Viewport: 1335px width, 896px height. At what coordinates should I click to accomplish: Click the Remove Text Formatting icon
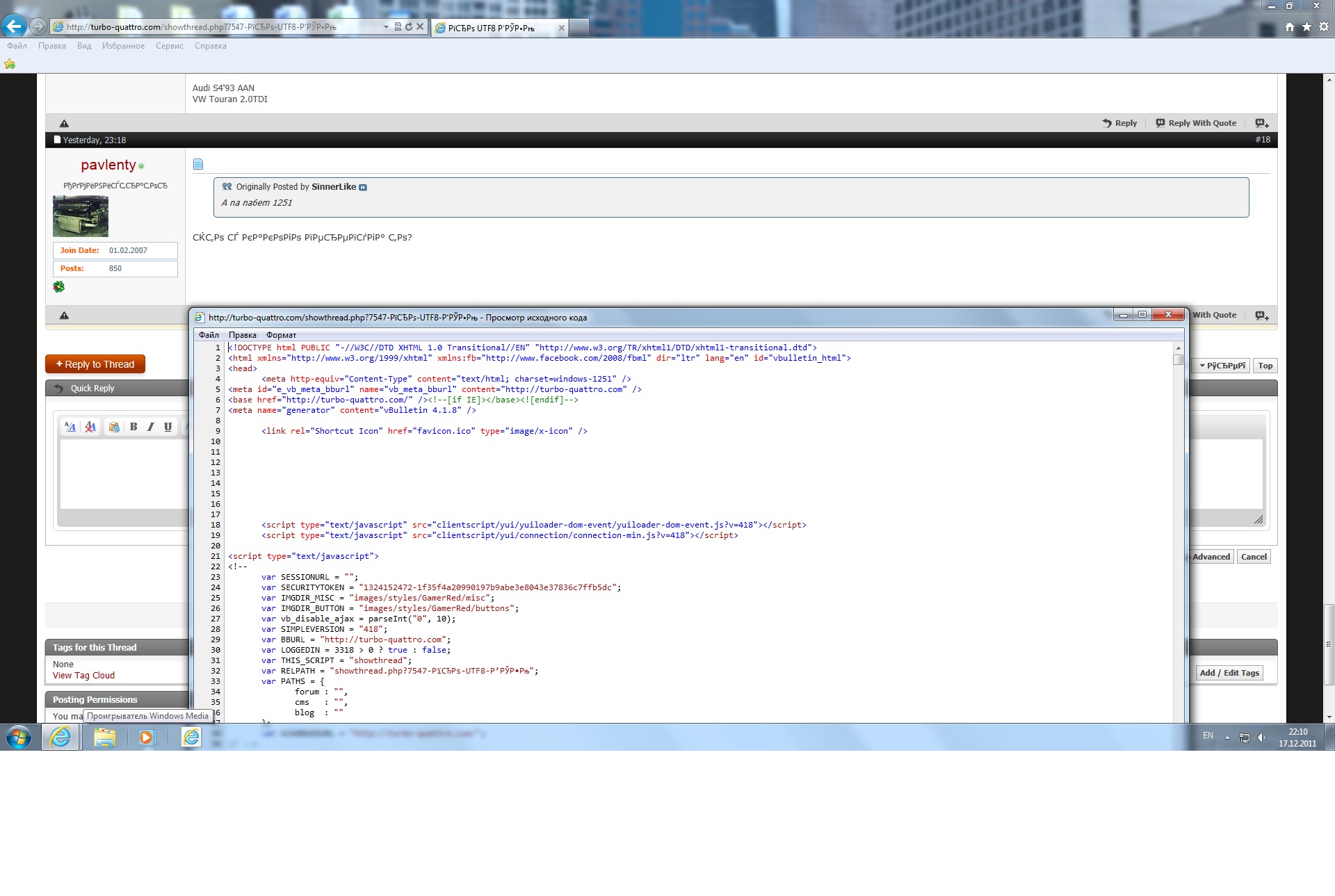coord(90,427)
